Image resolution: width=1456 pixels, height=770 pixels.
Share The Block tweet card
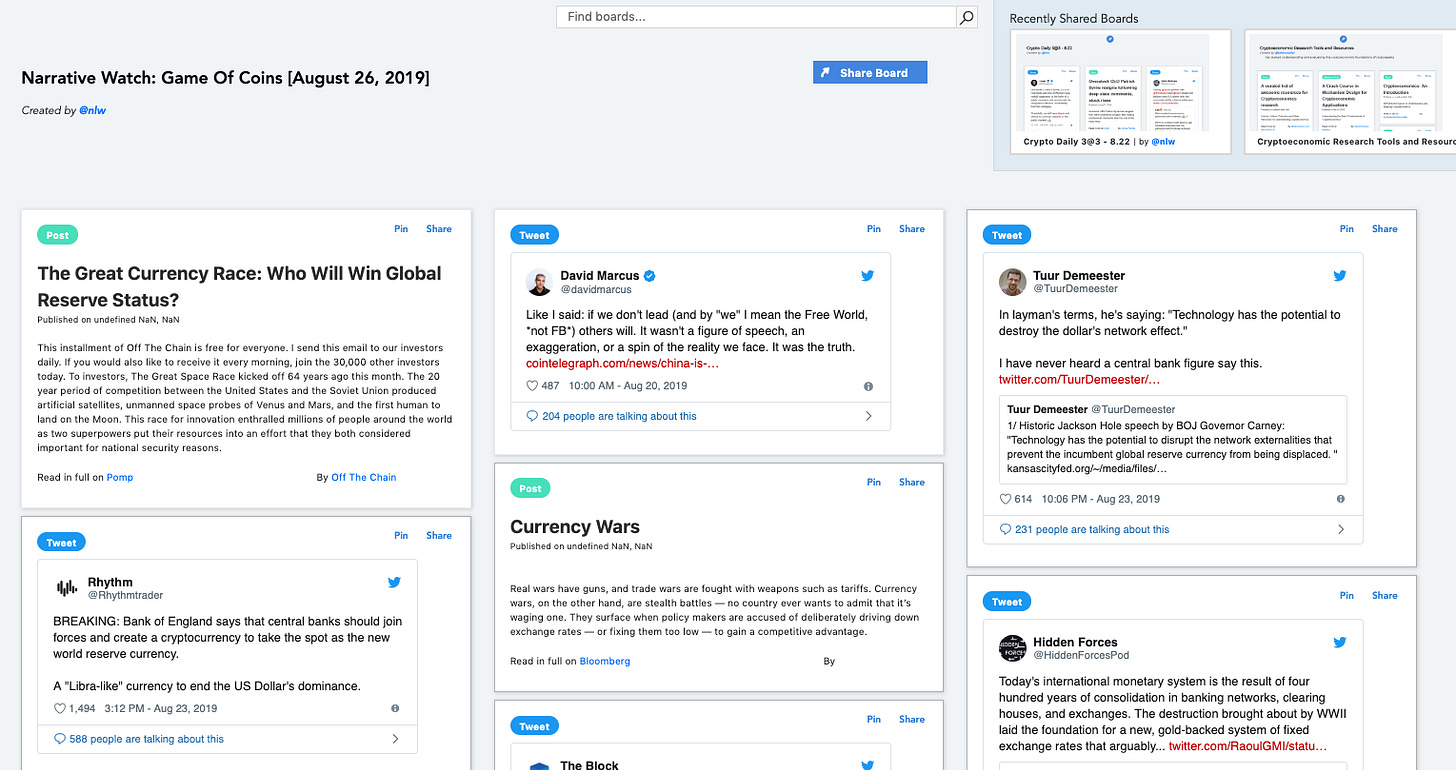pos(912,719)
